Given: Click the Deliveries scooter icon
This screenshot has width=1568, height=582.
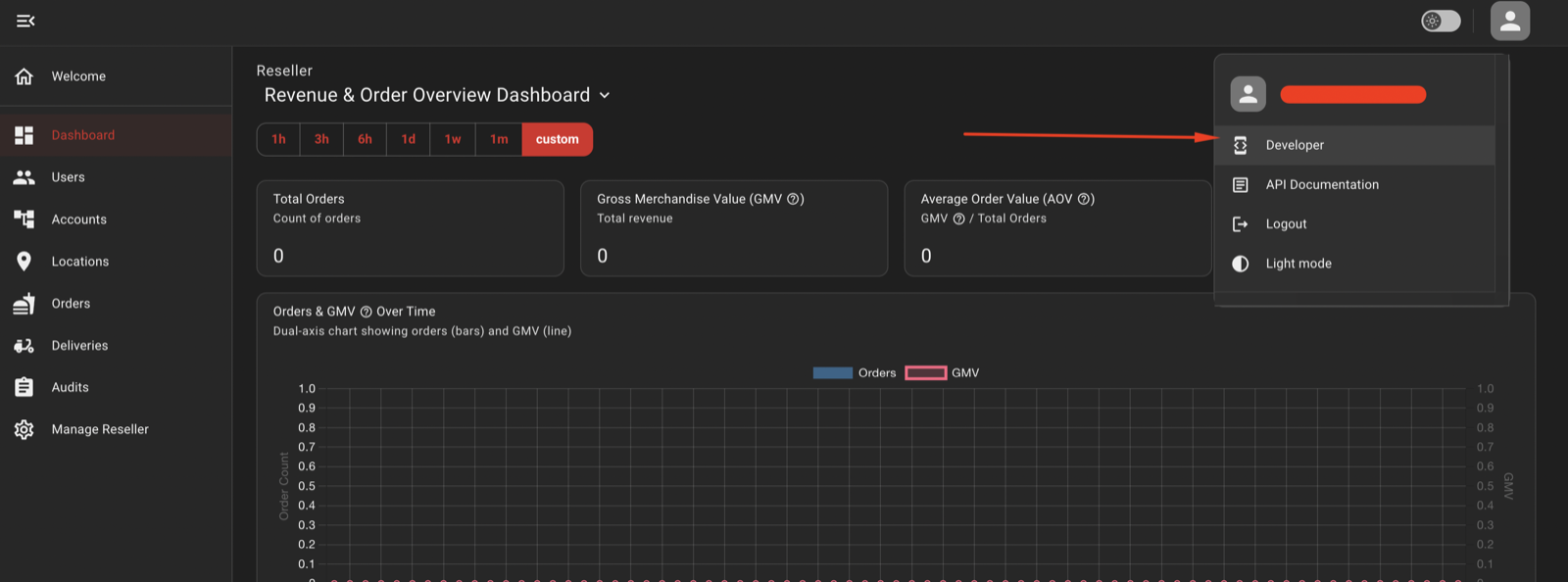Looking at the screenshot, I should [x=24, y=346].
